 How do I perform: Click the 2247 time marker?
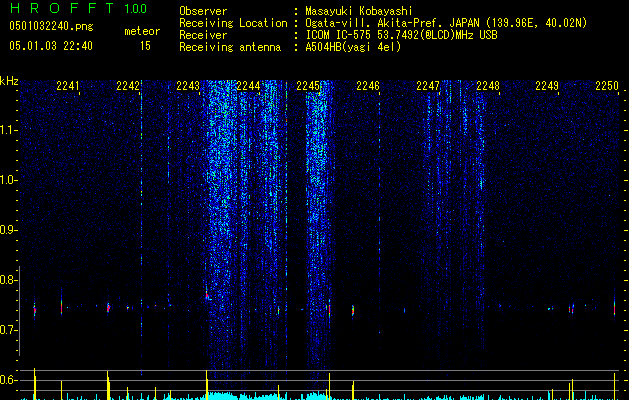[428, 86]
